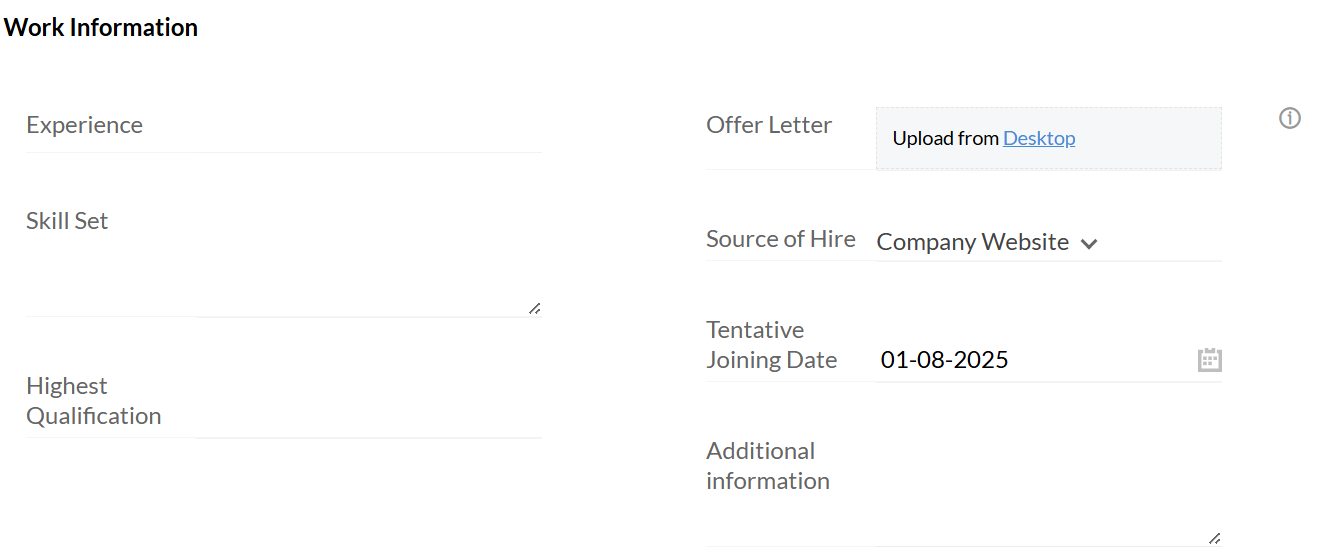Expand the Source of Hire chevron arrow
Image resolution: width=1321 pixels, height=551 pixels.
point(1089,243)
